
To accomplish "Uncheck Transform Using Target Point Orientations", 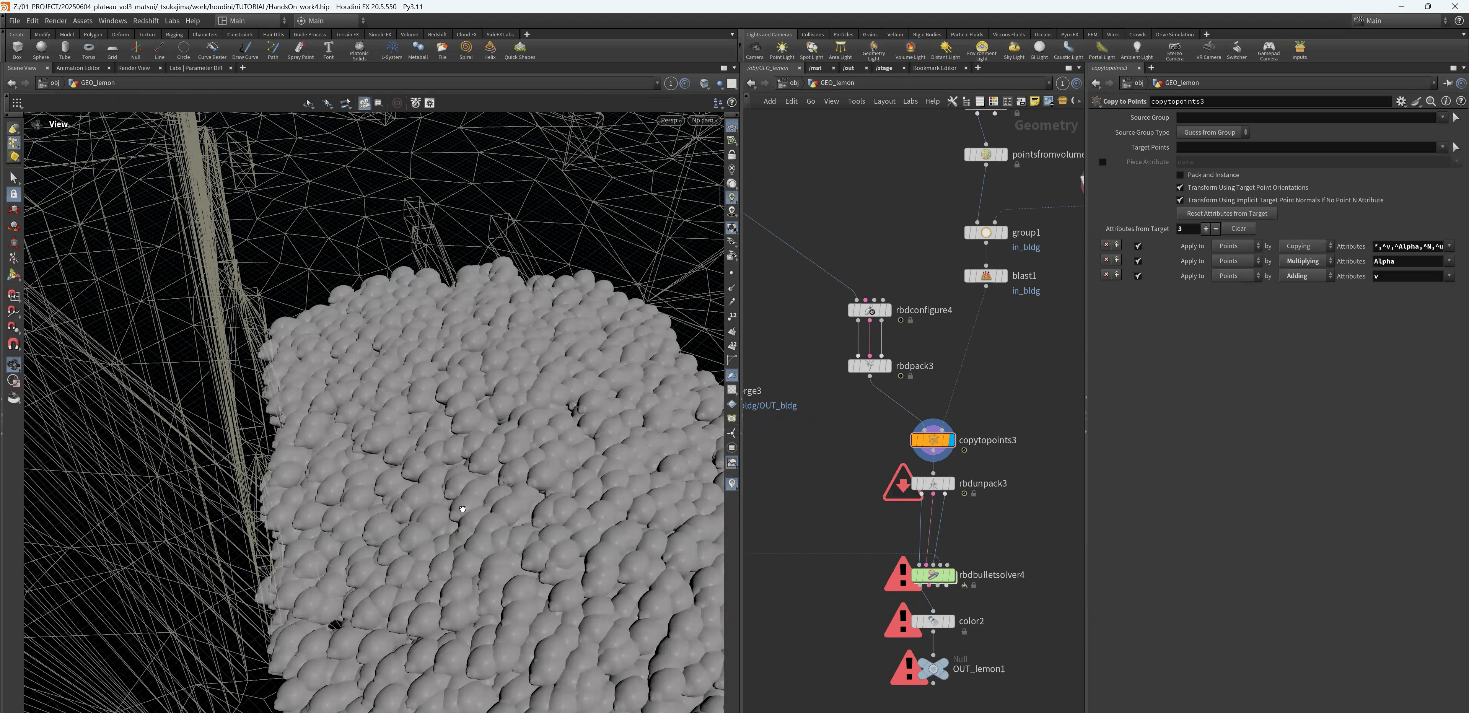I will coord(1180,187).
